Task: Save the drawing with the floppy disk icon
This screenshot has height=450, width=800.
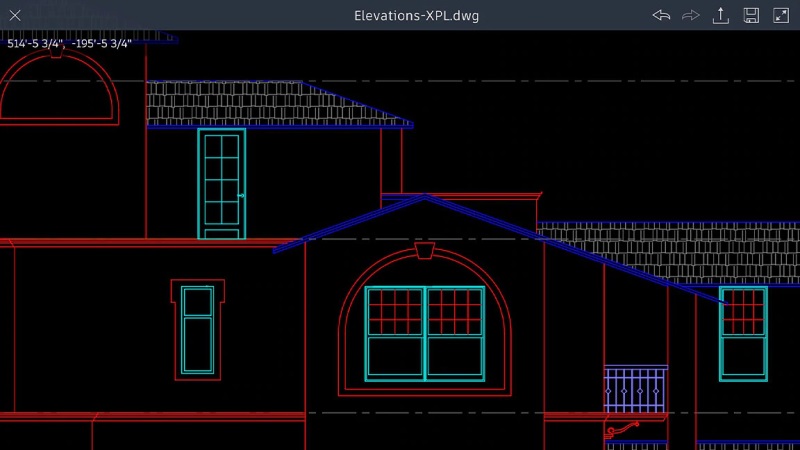Action: [751, 15]
